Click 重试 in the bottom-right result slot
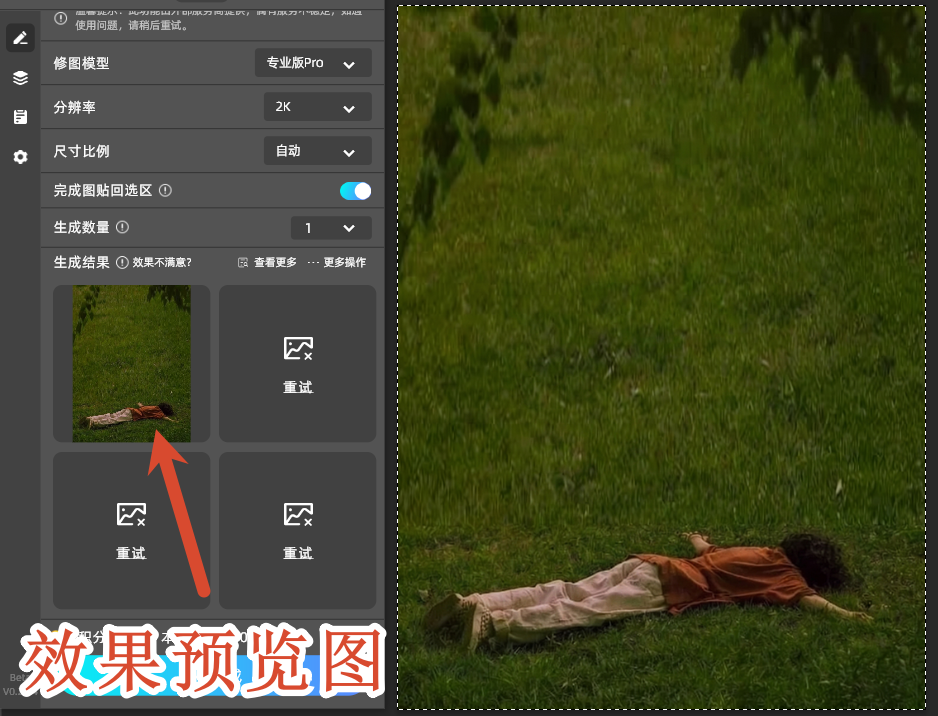938x716 pixels. (x=298, y=553)
